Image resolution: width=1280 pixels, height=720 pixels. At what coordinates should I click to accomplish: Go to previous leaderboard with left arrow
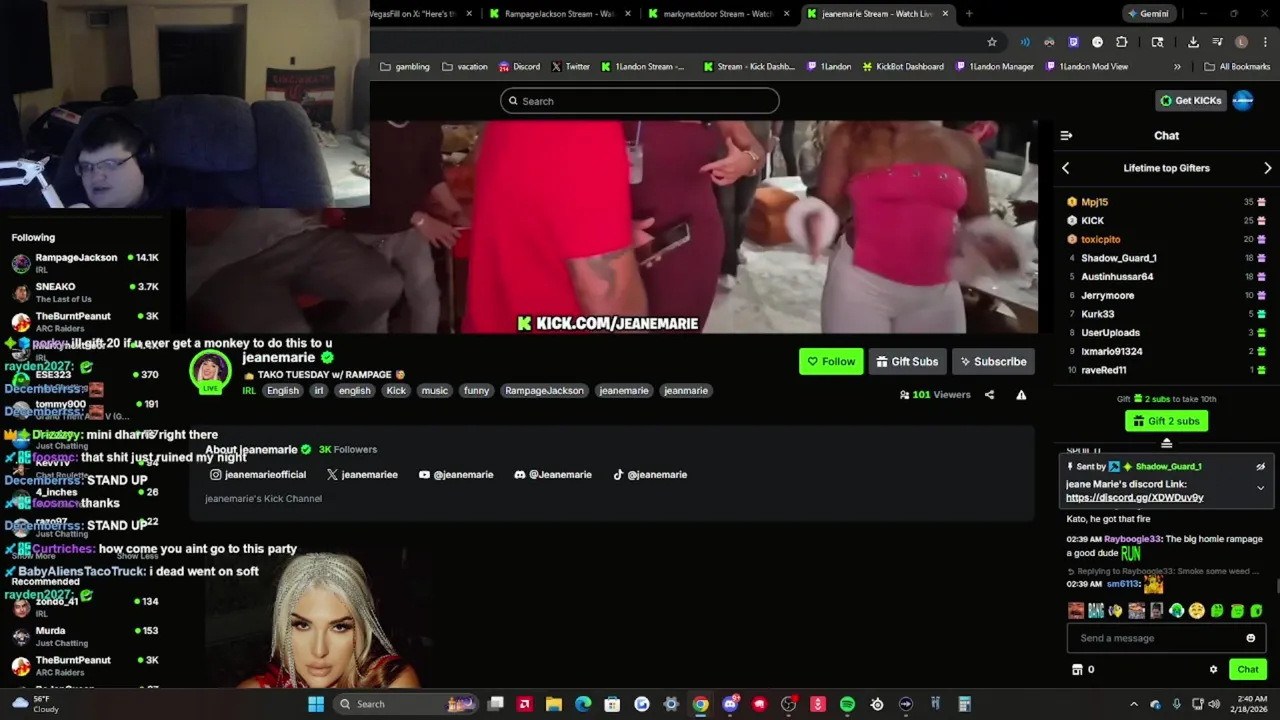tap(1065, 168)
